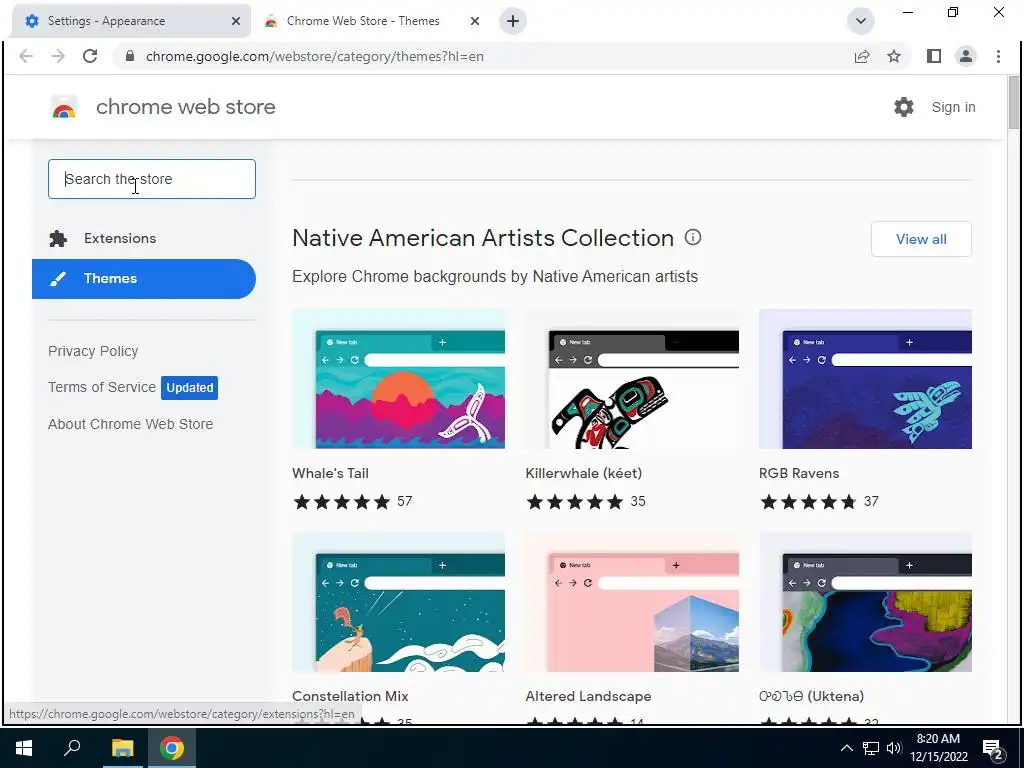
Task: Focus the Search the store field
Action: (152, 179)
